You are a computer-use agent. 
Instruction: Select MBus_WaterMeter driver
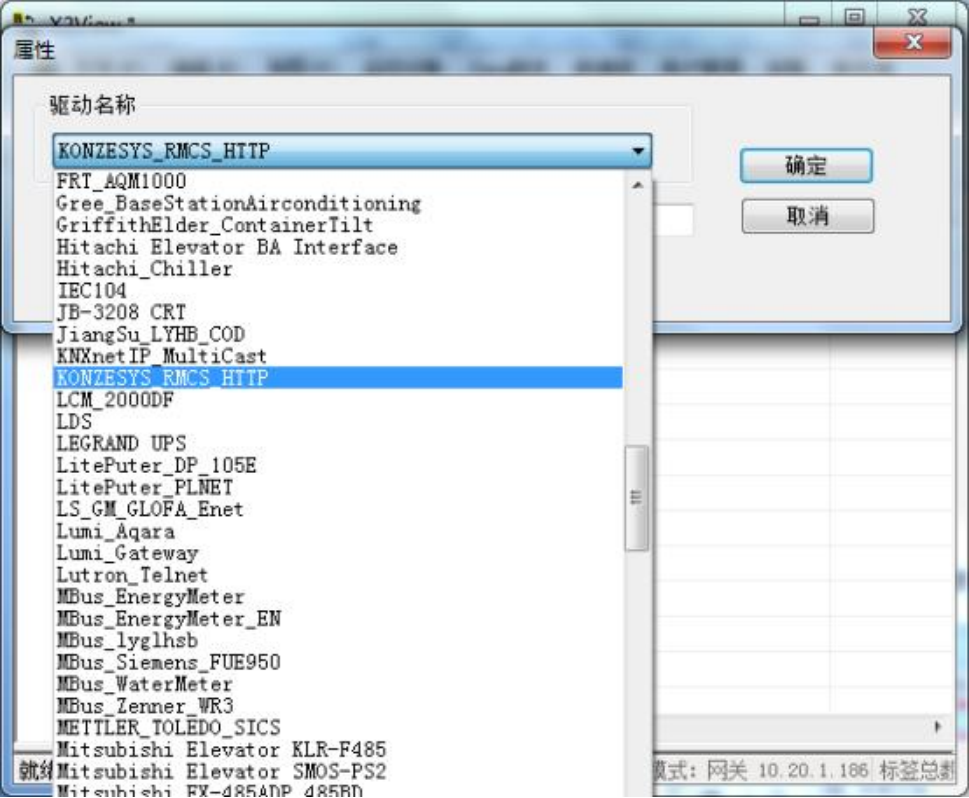point(337,684)
